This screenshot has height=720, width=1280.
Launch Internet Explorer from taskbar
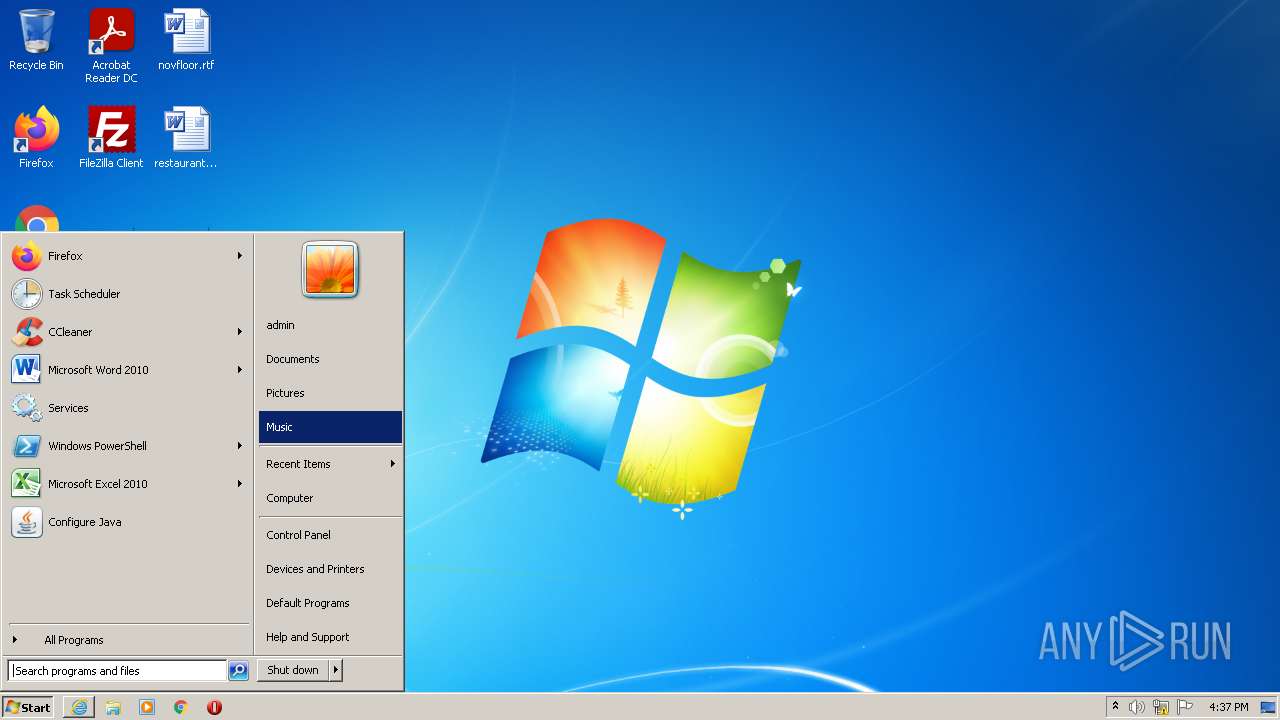coord(79,707)
